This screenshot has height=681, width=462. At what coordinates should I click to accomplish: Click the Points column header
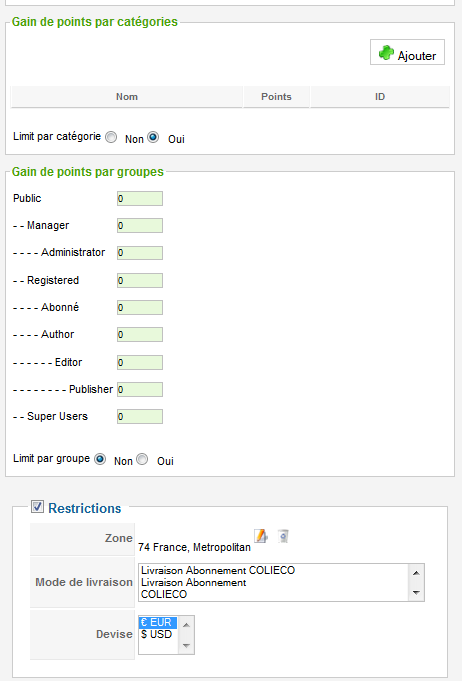pyautogui.click(x=276, y=97)
